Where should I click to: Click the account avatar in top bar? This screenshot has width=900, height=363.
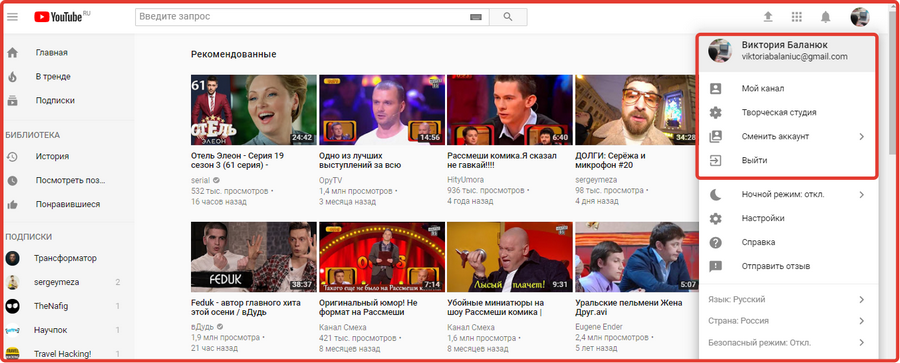pos(860,17)
